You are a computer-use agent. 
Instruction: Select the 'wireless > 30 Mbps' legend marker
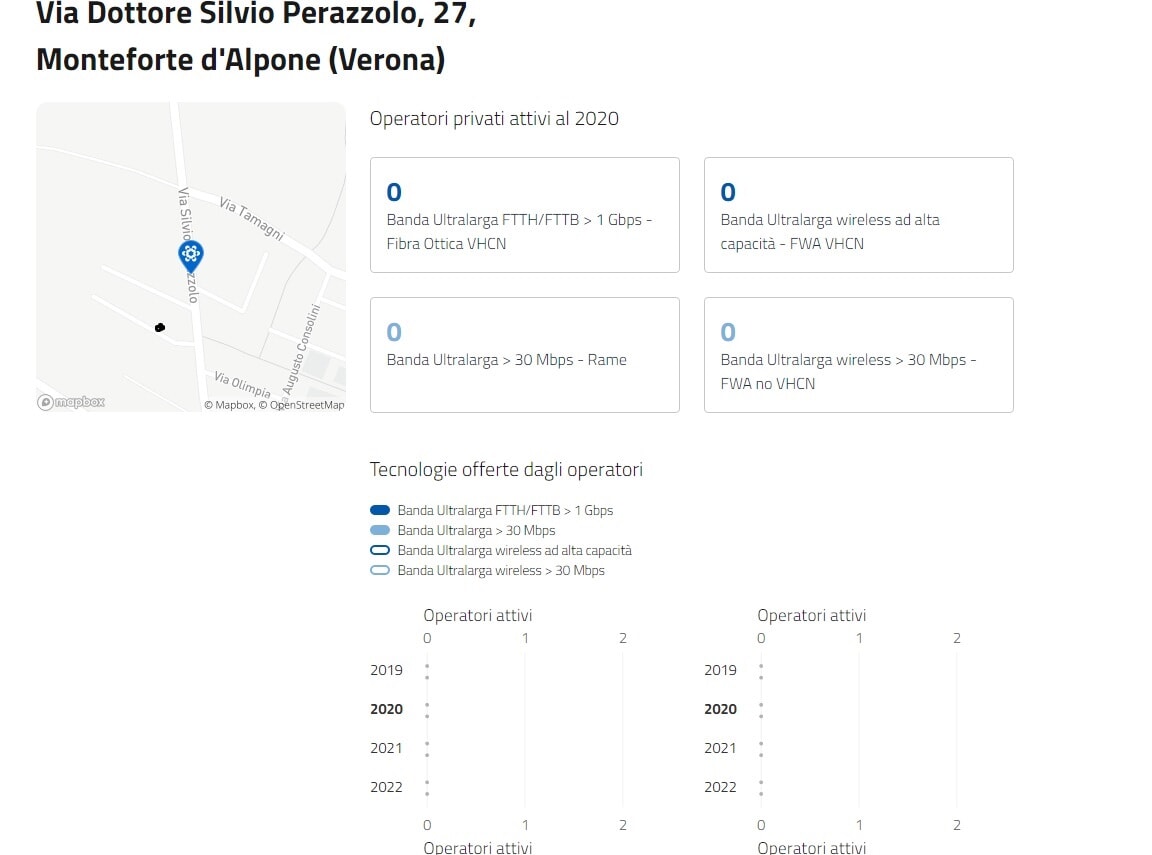coord(380,570)
